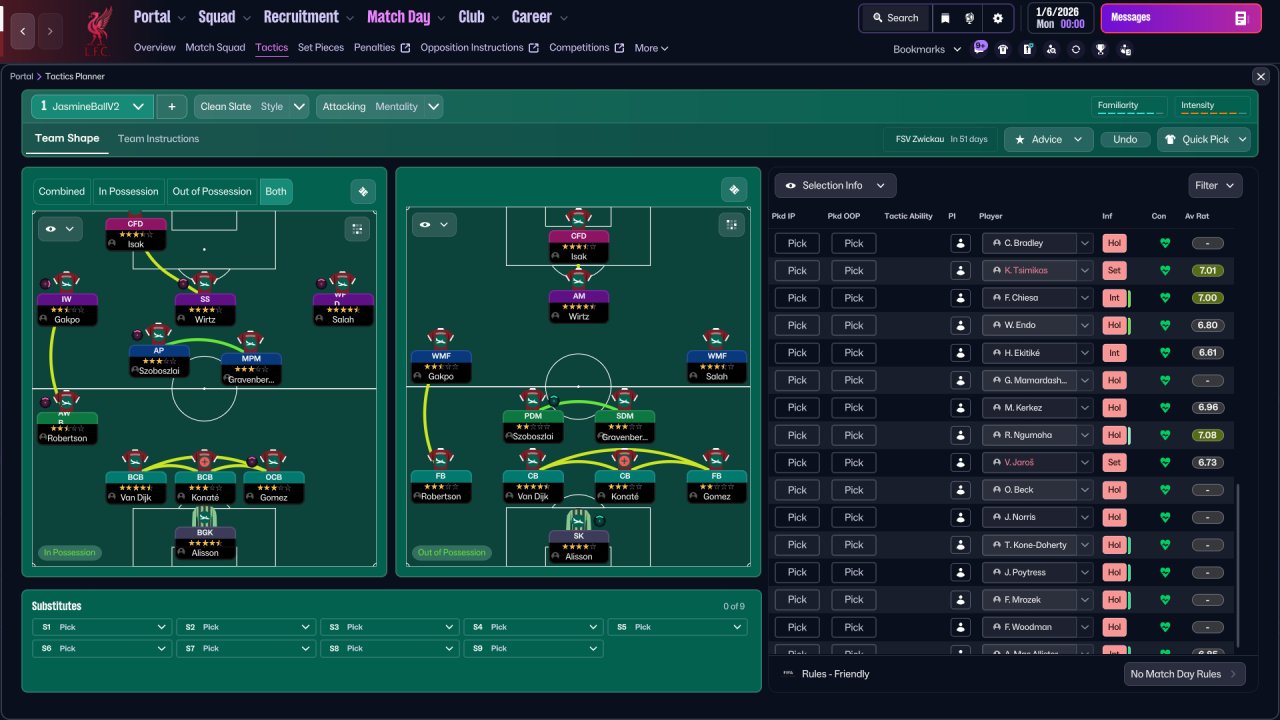Open the Portal menu
This screenshot has width=1280, height=720.
click(x=160, y=17)
